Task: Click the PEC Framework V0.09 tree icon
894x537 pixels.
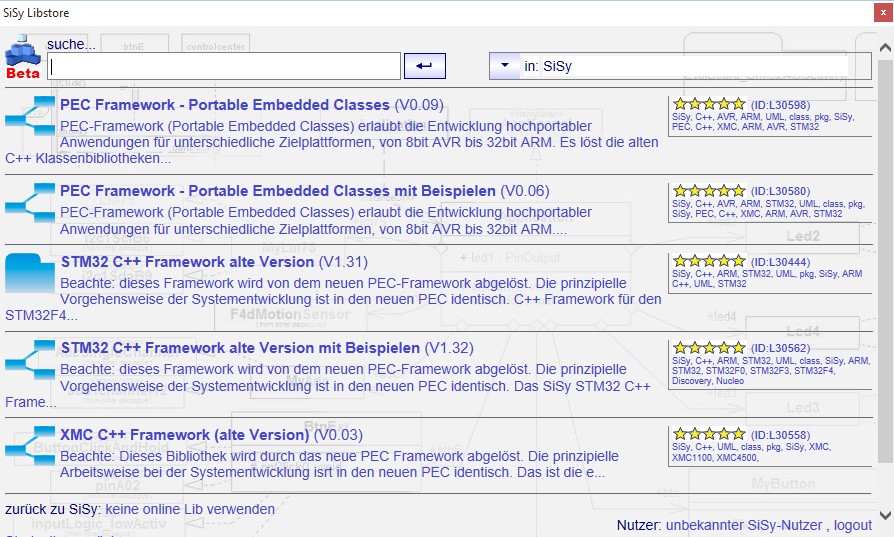Action: 30,116
